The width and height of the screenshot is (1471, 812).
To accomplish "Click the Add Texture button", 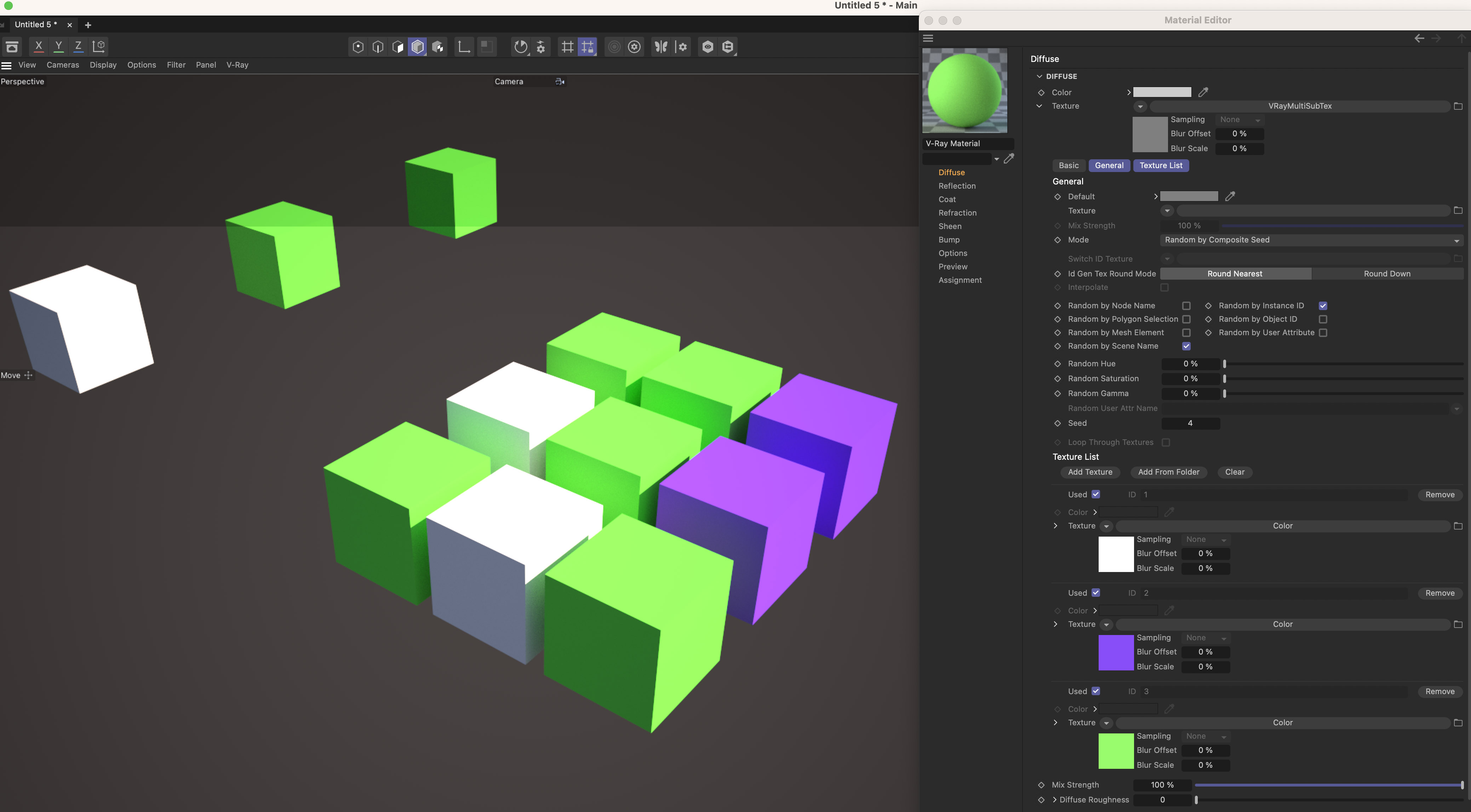I will (1089, 472).
